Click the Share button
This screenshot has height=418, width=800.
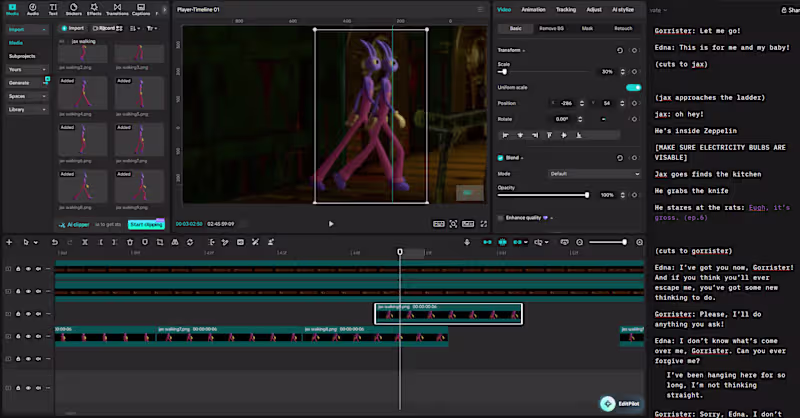[790, 10]
